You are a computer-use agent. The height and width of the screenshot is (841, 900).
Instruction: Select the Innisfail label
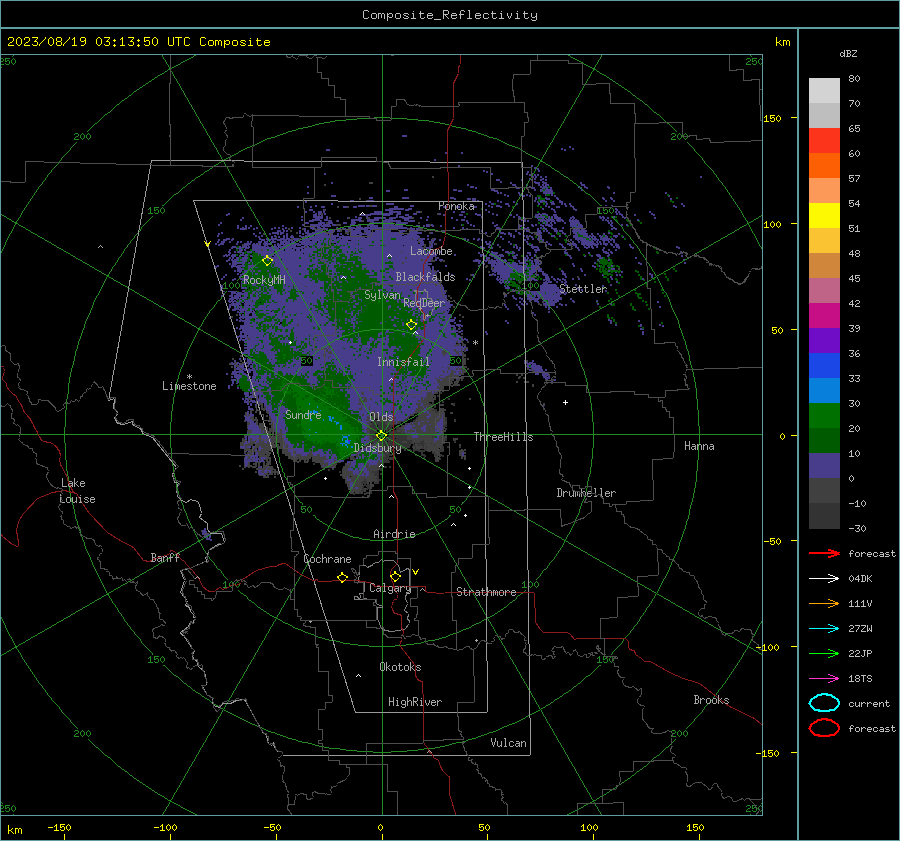pos(403,362)
